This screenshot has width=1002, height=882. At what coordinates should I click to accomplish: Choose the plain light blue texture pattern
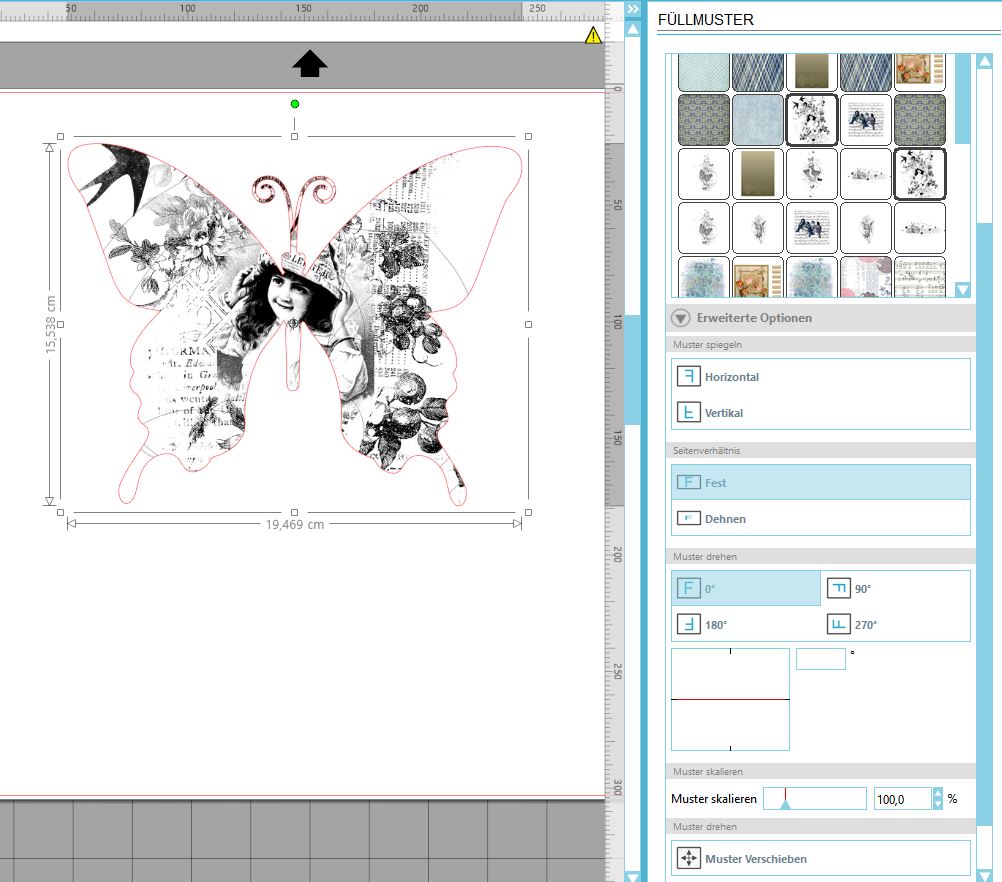(x=758, y=120)
